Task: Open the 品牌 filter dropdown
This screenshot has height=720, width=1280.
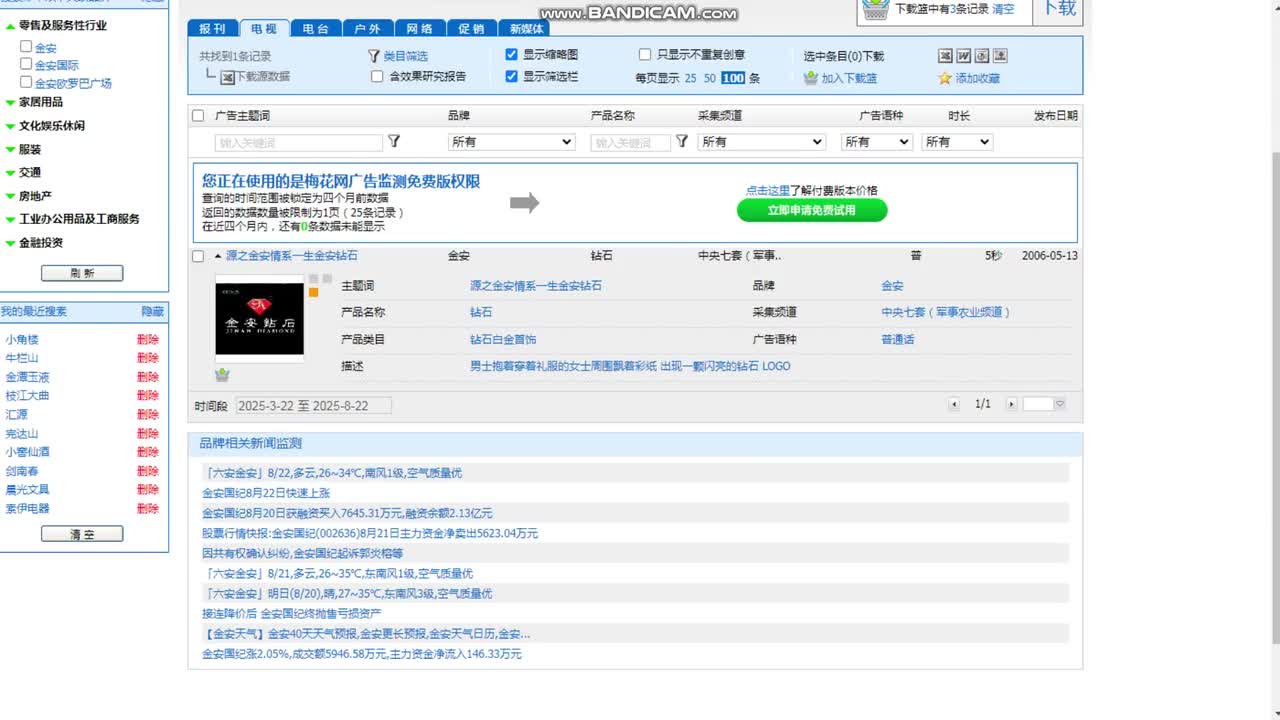Action: point(511,142)
